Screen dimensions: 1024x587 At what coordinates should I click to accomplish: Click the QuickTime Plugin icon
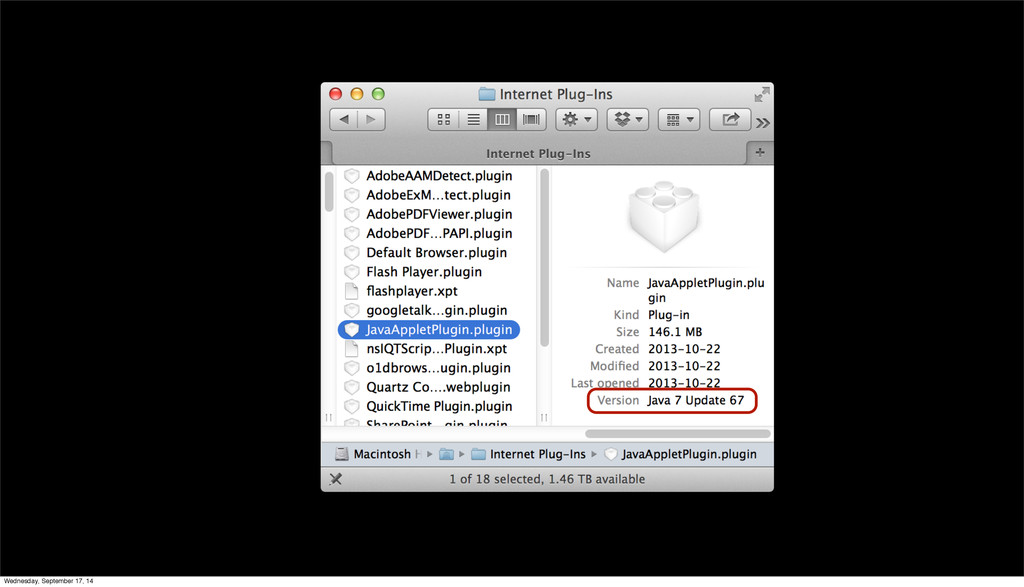coord(352,406)
